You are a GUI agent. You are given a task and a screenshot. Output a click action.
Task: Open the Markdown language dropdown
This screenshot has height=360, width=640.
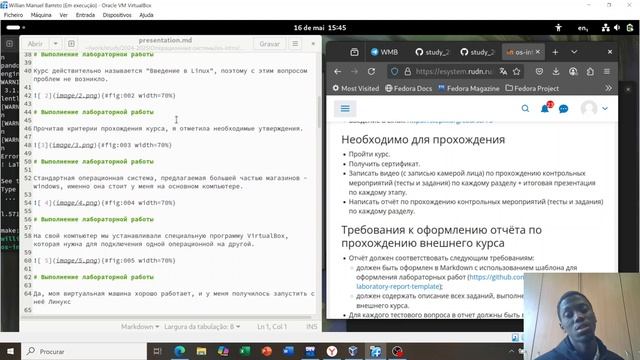(x=140, y=327)
